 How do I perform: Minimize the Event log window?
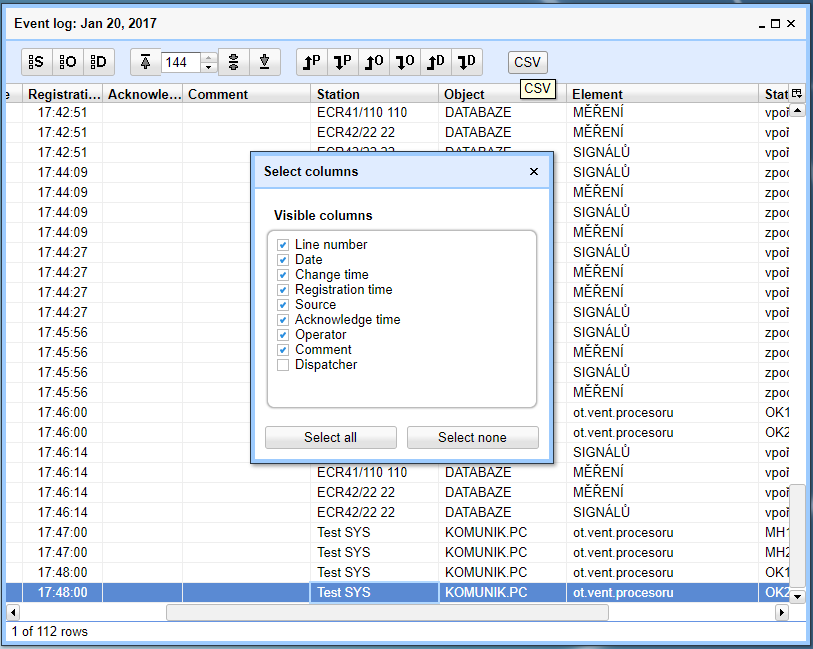pos(762,24)
